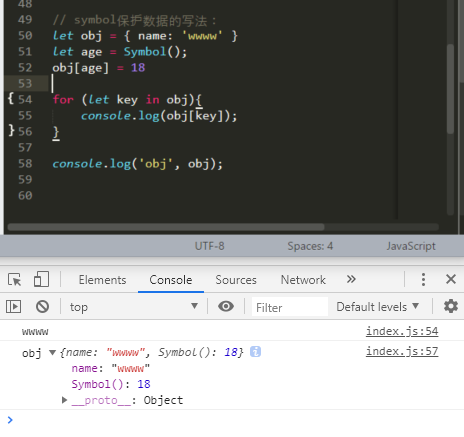464x437 pixels.
Task: Toggle the device toolbar icon
Action: (x=41, y=279)
